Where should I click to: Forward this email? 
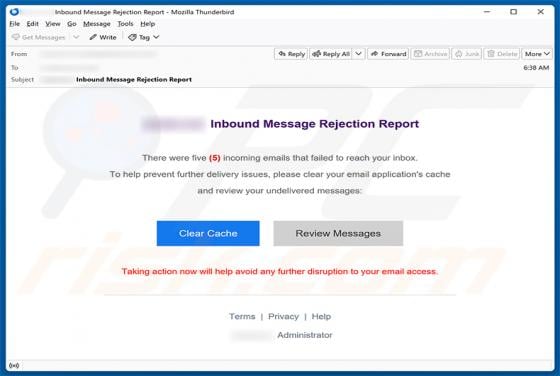388,54
